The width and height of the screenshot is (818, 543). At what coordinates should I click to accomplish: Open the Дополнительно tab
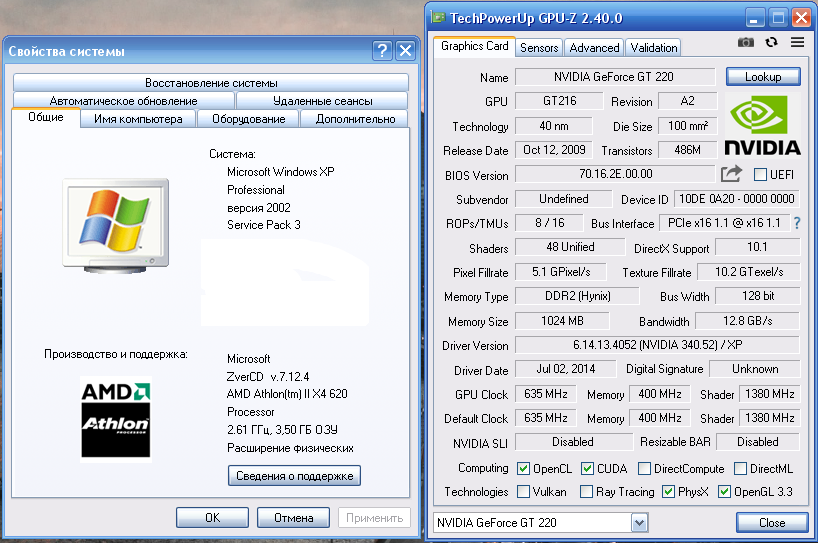pos(355,119)
